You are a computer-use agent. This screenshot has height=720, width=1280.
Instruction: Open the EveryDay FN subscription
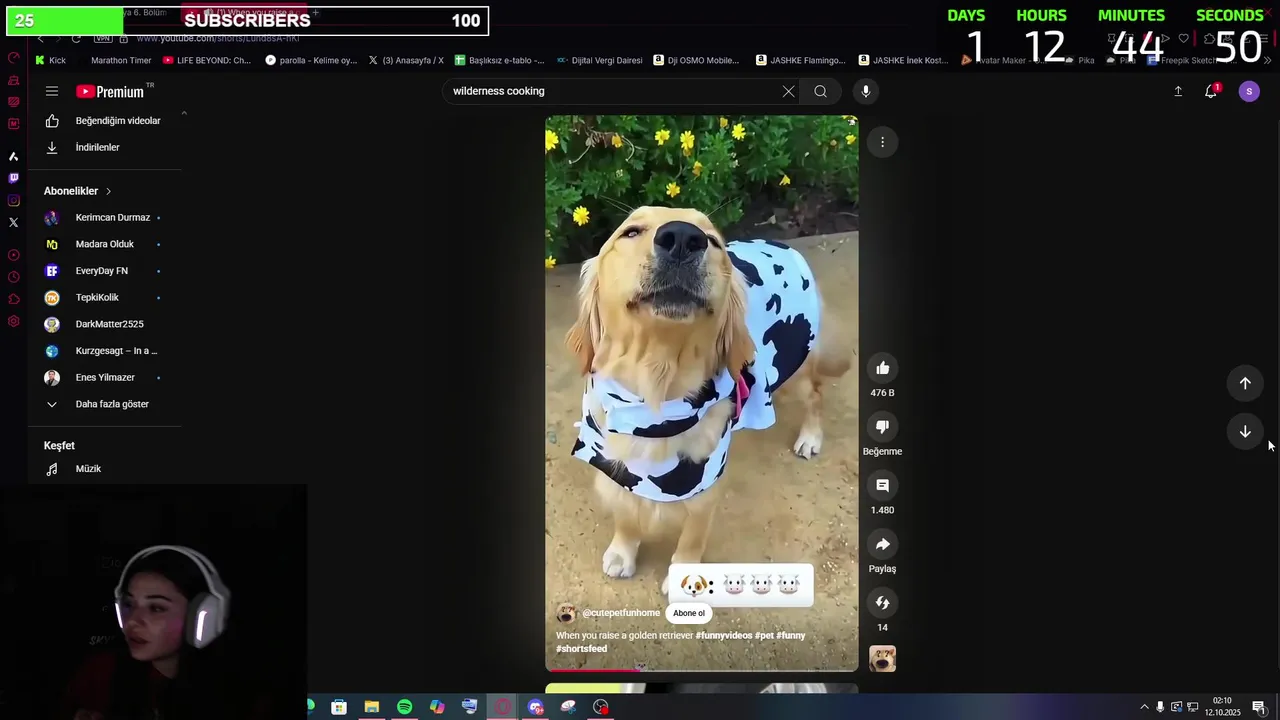(x=104, y=271)
